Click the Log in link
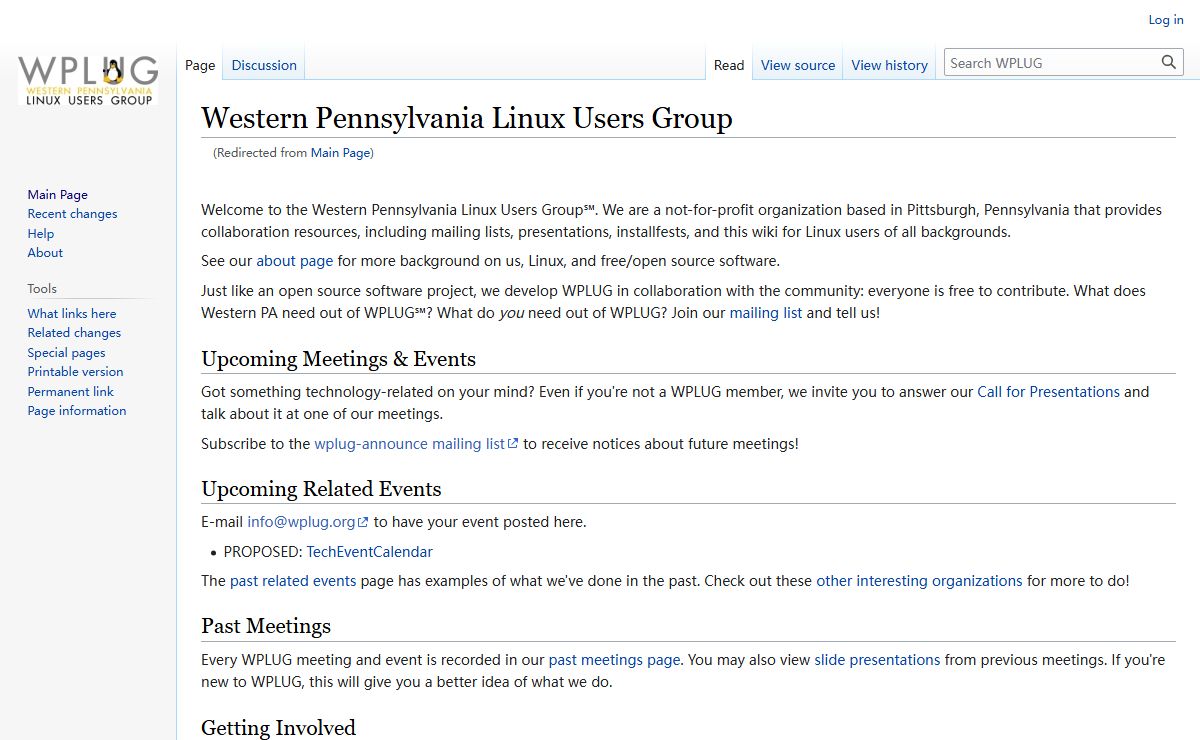The width and height of the screenshot is (1200, 740). (1165, 20)
